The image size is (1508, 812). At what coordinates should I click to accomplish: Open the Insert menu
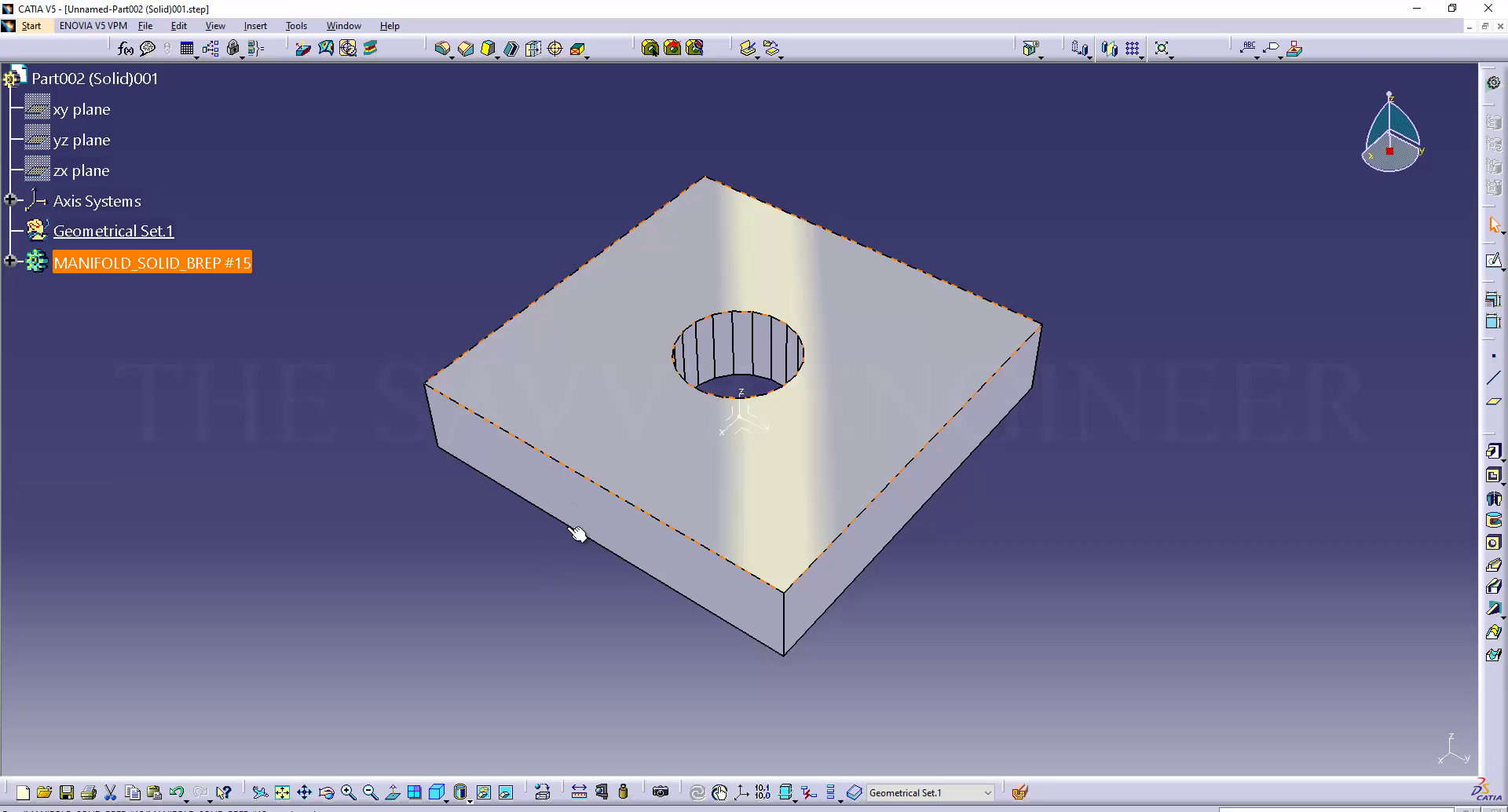[x=254, y=26]
